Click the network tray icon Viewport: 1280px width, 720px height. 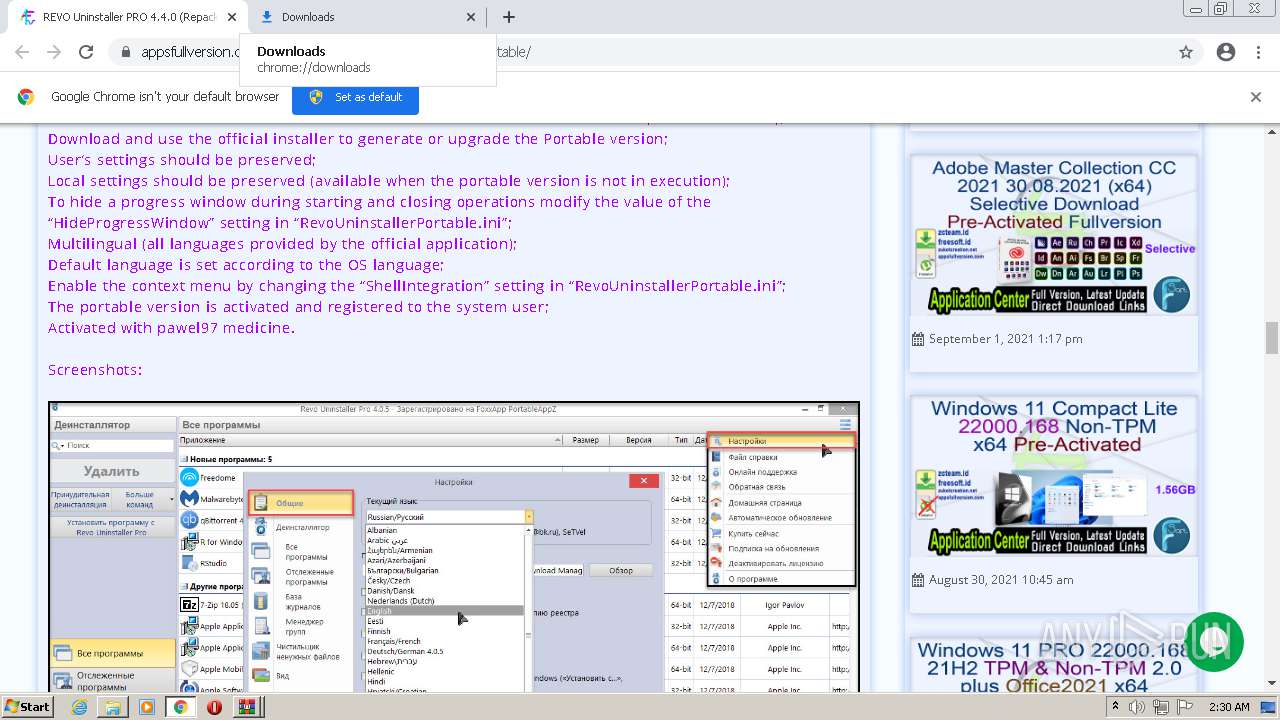click(x=1159, y=707)
